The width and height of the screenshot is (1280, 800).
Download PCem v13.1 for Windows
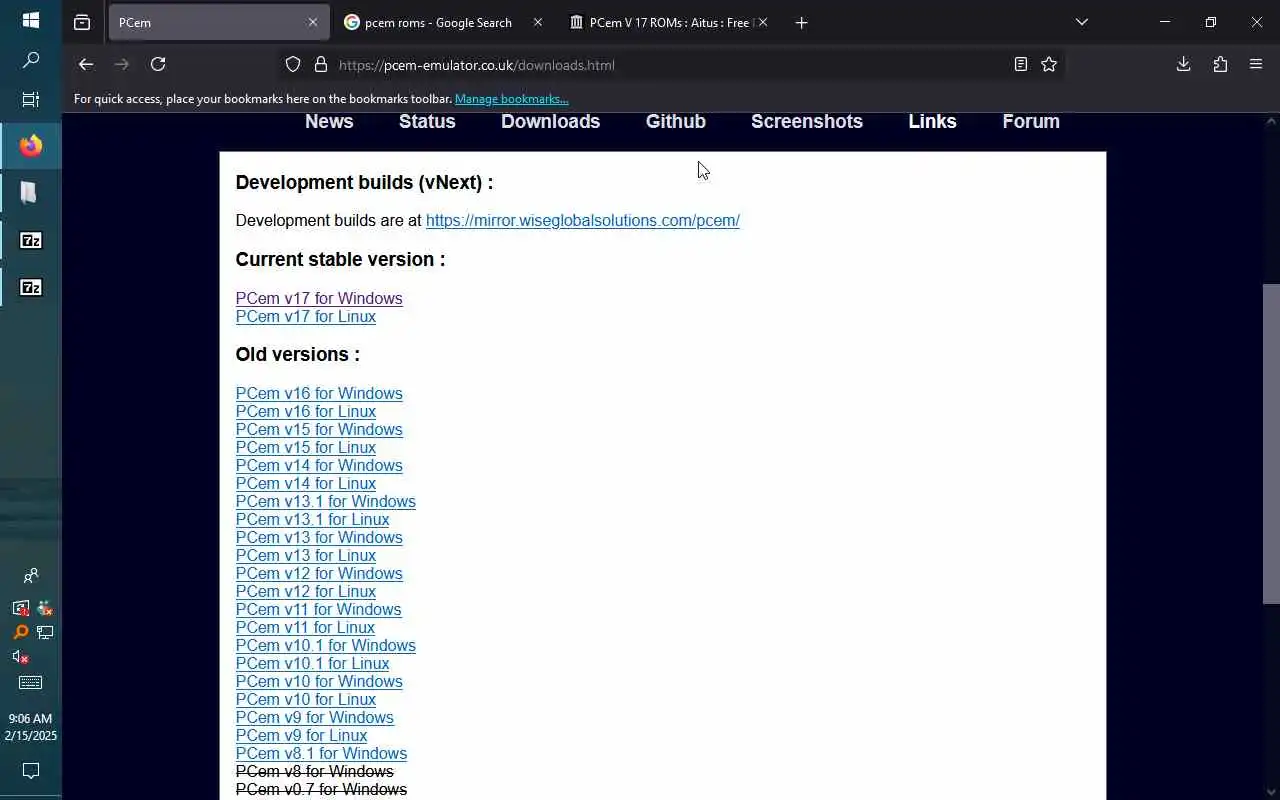coord(326,501)
